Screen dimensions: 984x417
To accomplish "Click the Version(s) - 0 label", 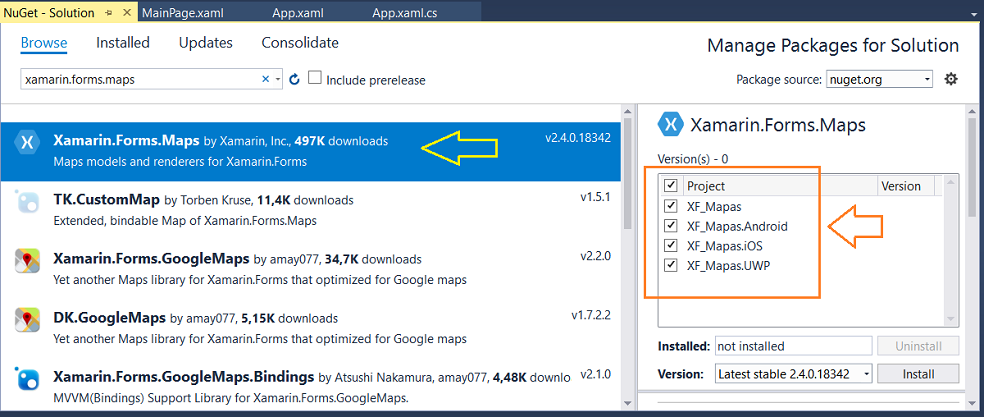I will pos(692,159).
